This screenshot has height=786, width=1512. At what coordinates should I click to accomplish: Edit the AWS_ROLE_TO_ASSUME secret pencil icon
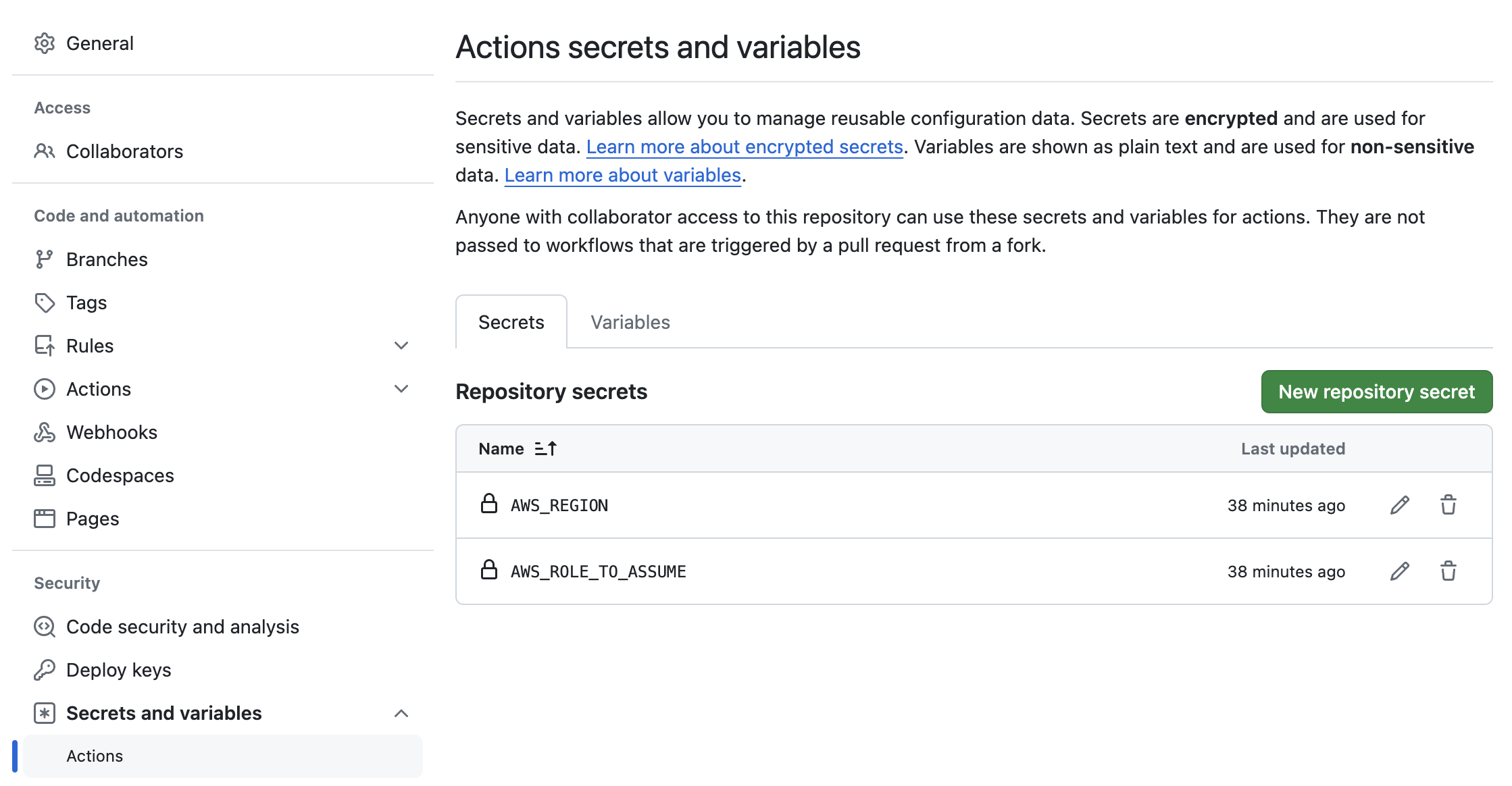pos(1400,571)
